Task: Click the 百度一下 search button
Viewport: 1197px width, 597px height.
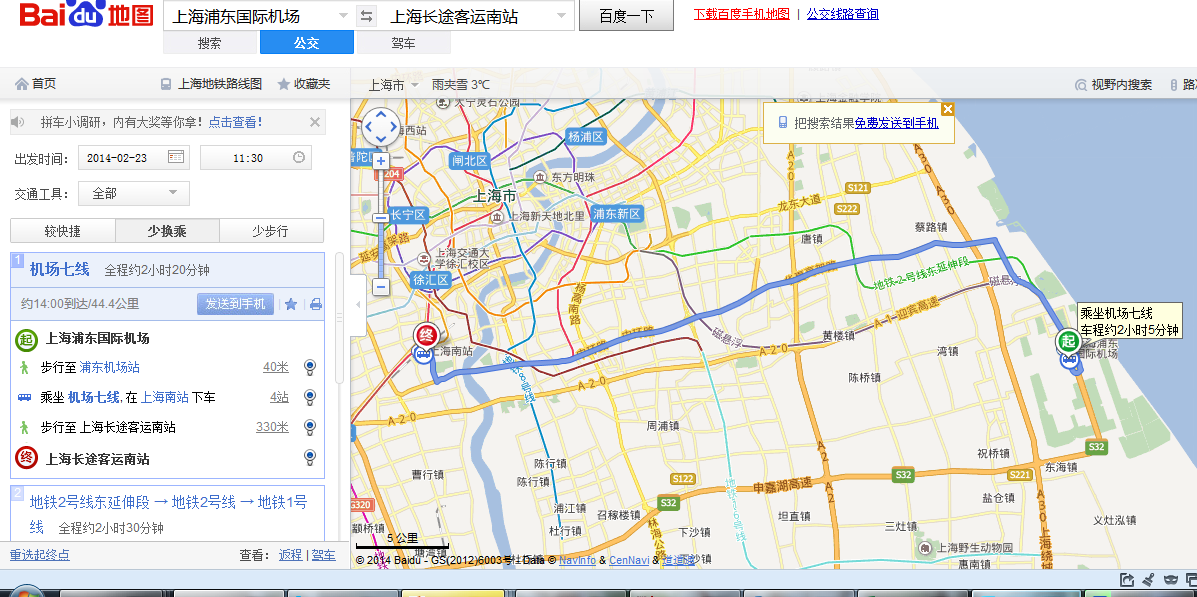Action: coord(626,16)
